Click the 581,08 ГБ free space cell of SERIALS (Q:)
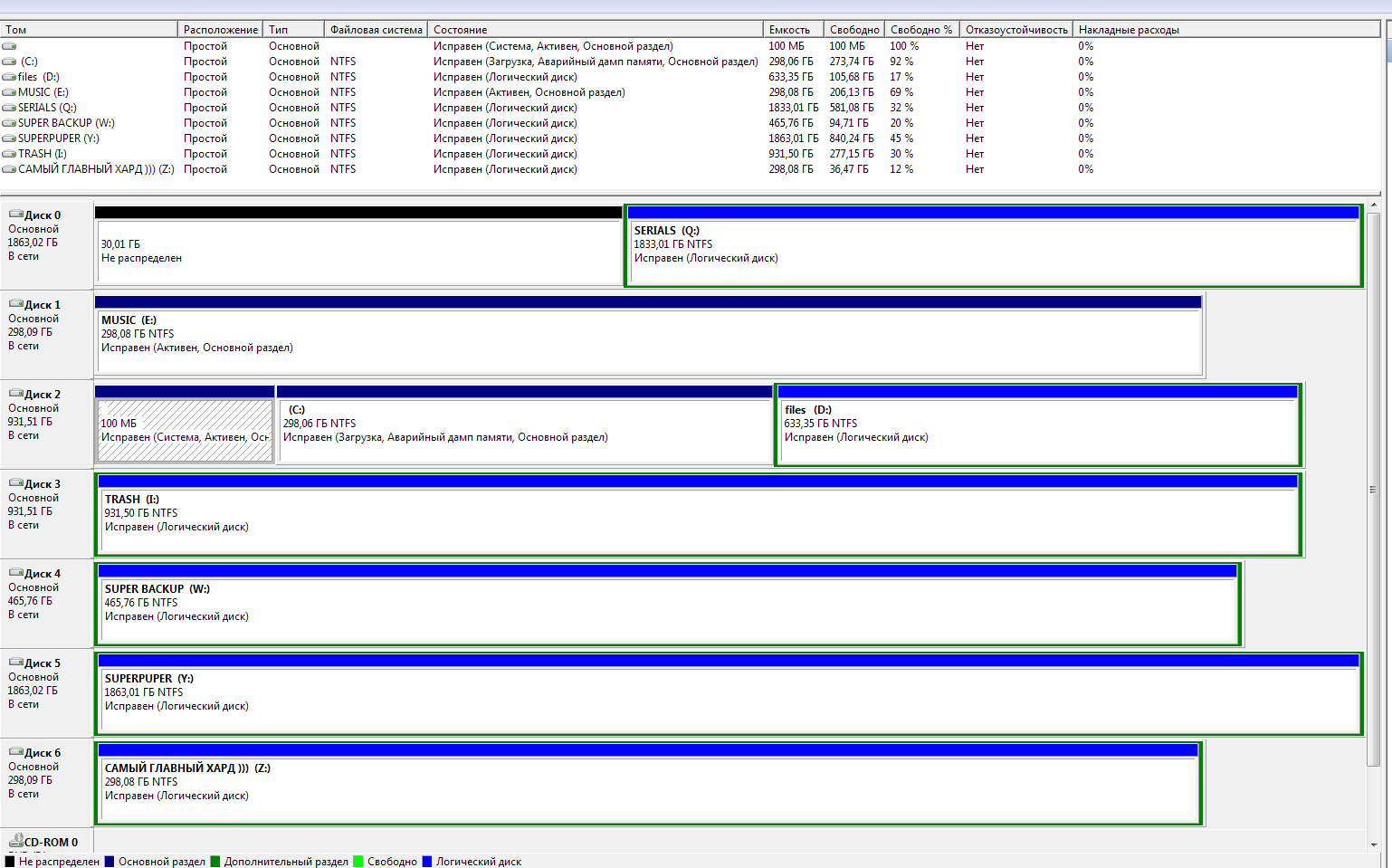The image size is (1392, 868). coord(852,108)
